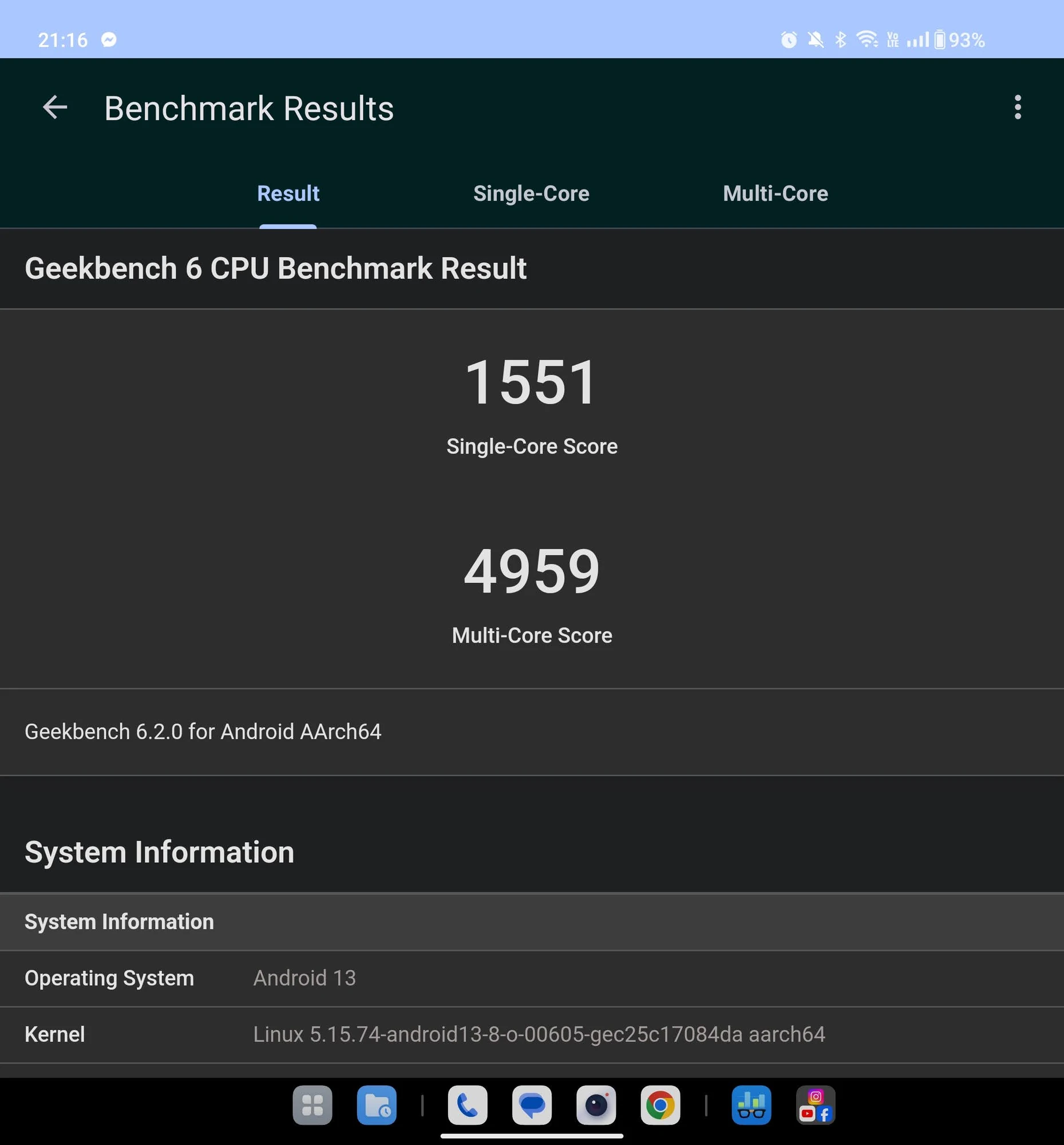The width and height of the screenshot is (1064, 1145).
Task: Tap the Single-Core Score label
Action: click(x=532, y=447)
